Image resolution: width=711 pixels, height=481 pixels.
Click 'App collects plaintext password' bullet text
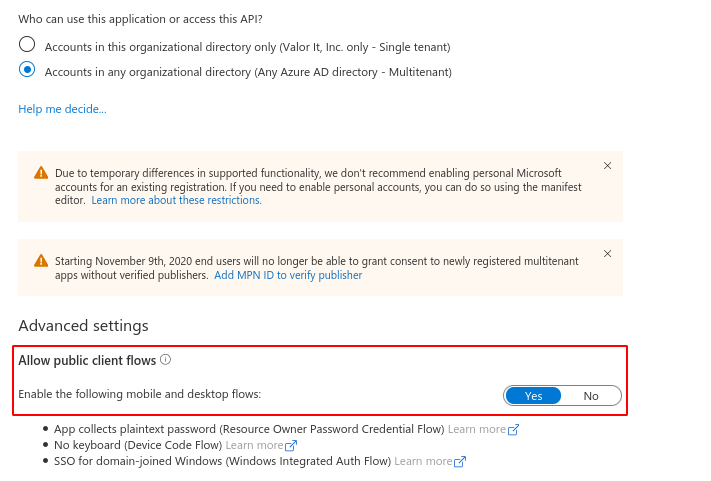(249, 429)
